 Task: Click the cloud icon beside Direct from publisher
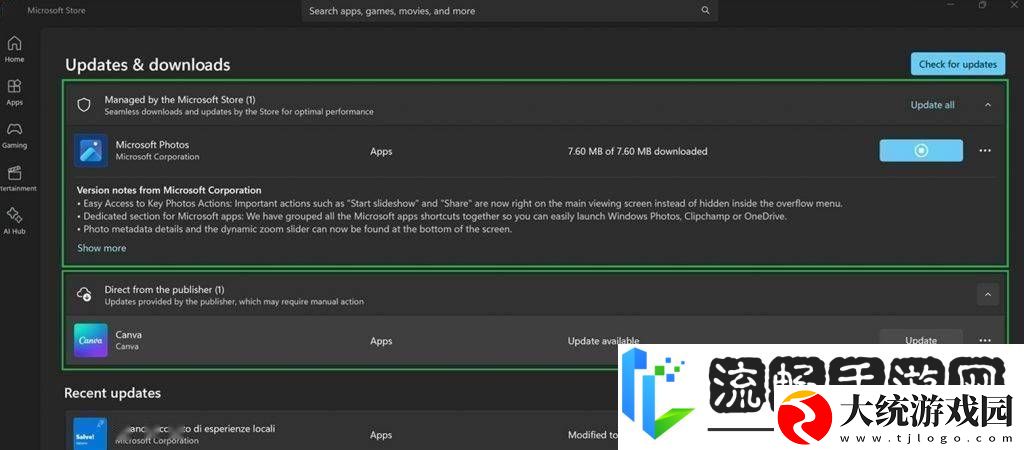84,295
